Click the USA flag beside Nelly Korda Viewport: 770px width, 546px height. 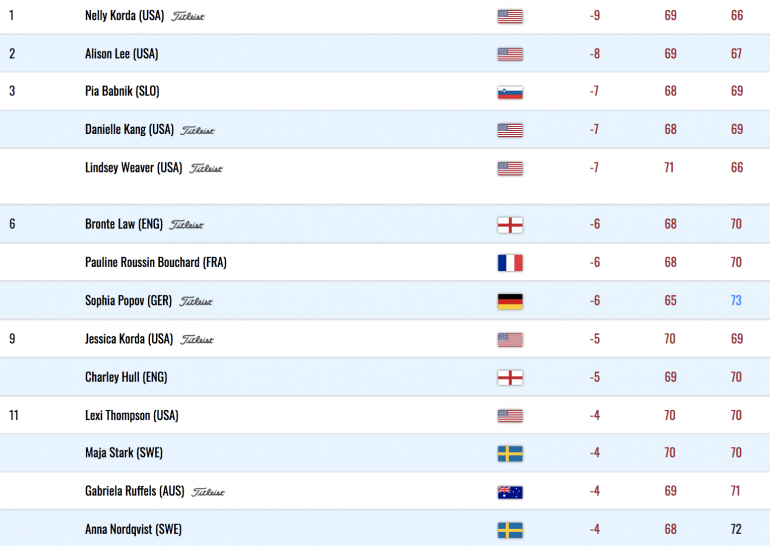click(x=510, y=16)
